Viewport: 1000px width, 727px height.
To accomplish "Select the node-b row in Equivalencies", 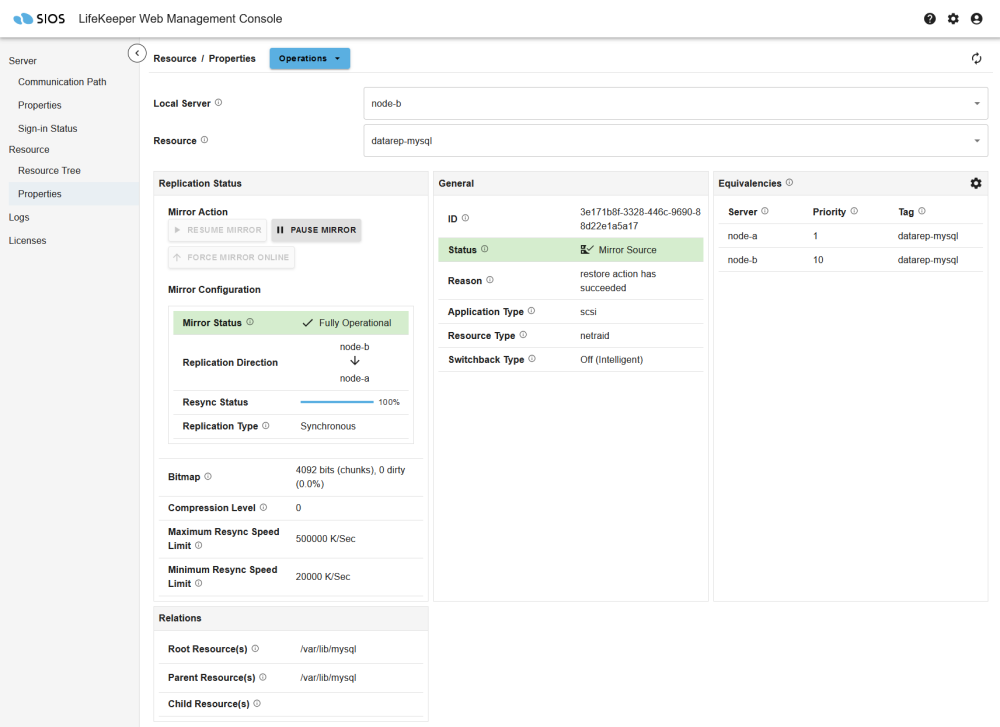I will click(x=850, y=260).
